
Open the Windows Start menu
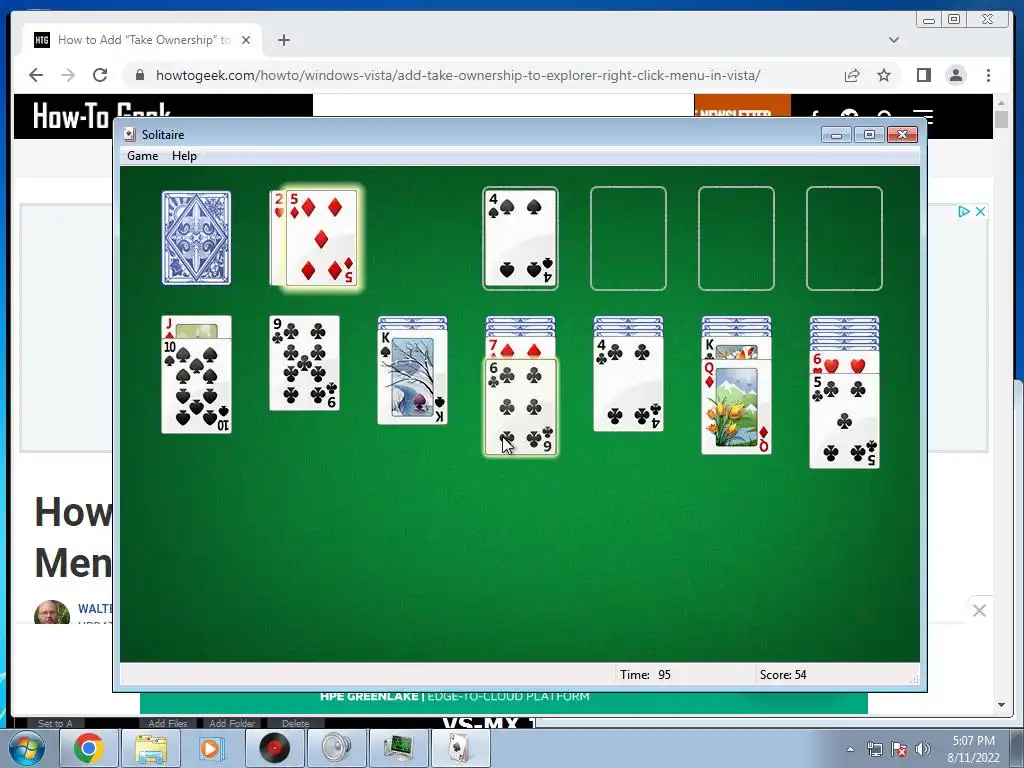(25, 749)
